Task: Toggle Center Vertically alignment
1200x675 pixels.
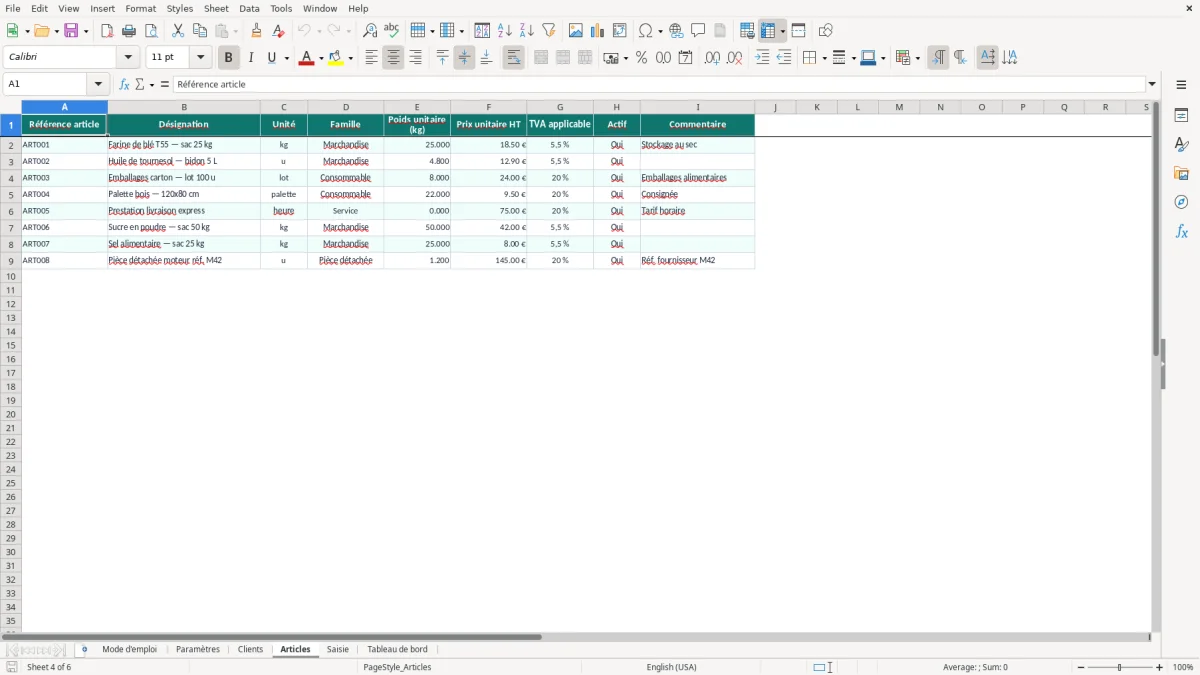Action: coord(464,58)
